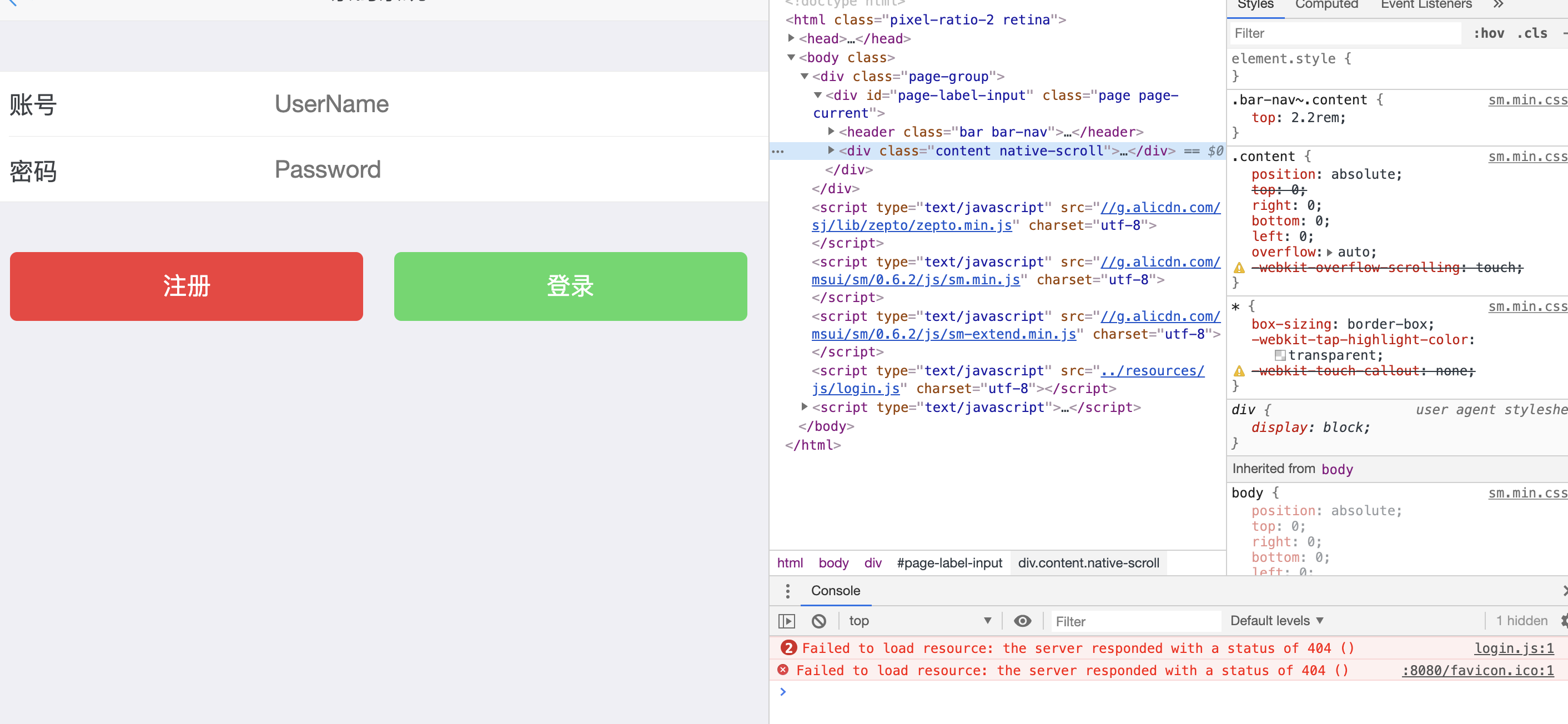Collapse the page-label-input div node

click(x=817, y=95)
